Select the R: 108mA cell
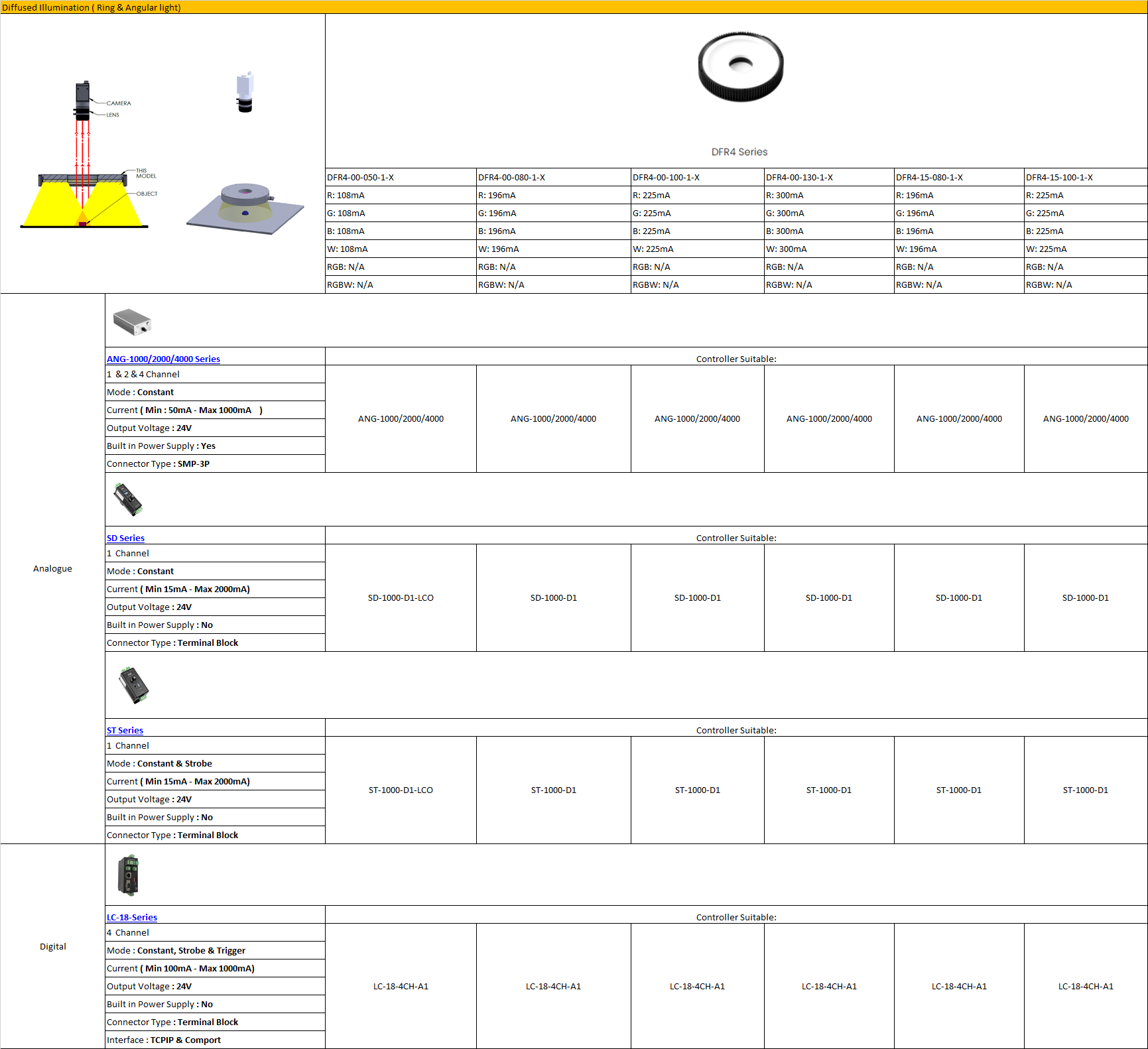This screenshot has width=1148, height=1049. tap(401, 195)
